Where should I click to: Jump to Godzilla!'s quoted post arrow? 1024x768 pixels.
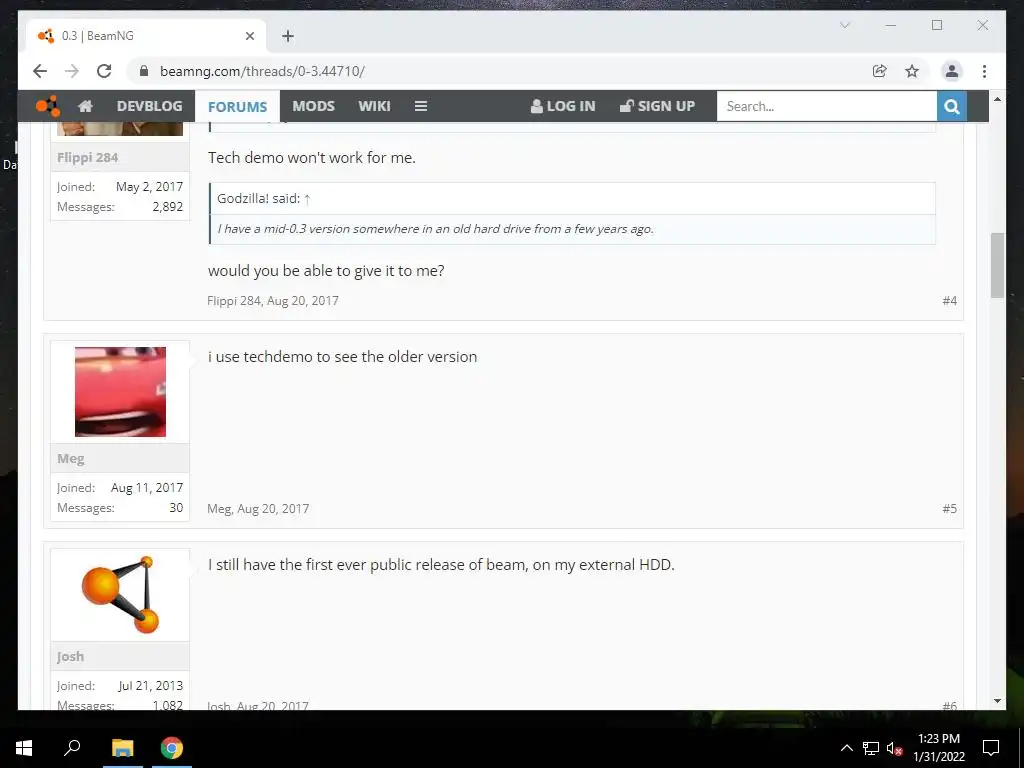pyautogui.click(x=307, y=199)
